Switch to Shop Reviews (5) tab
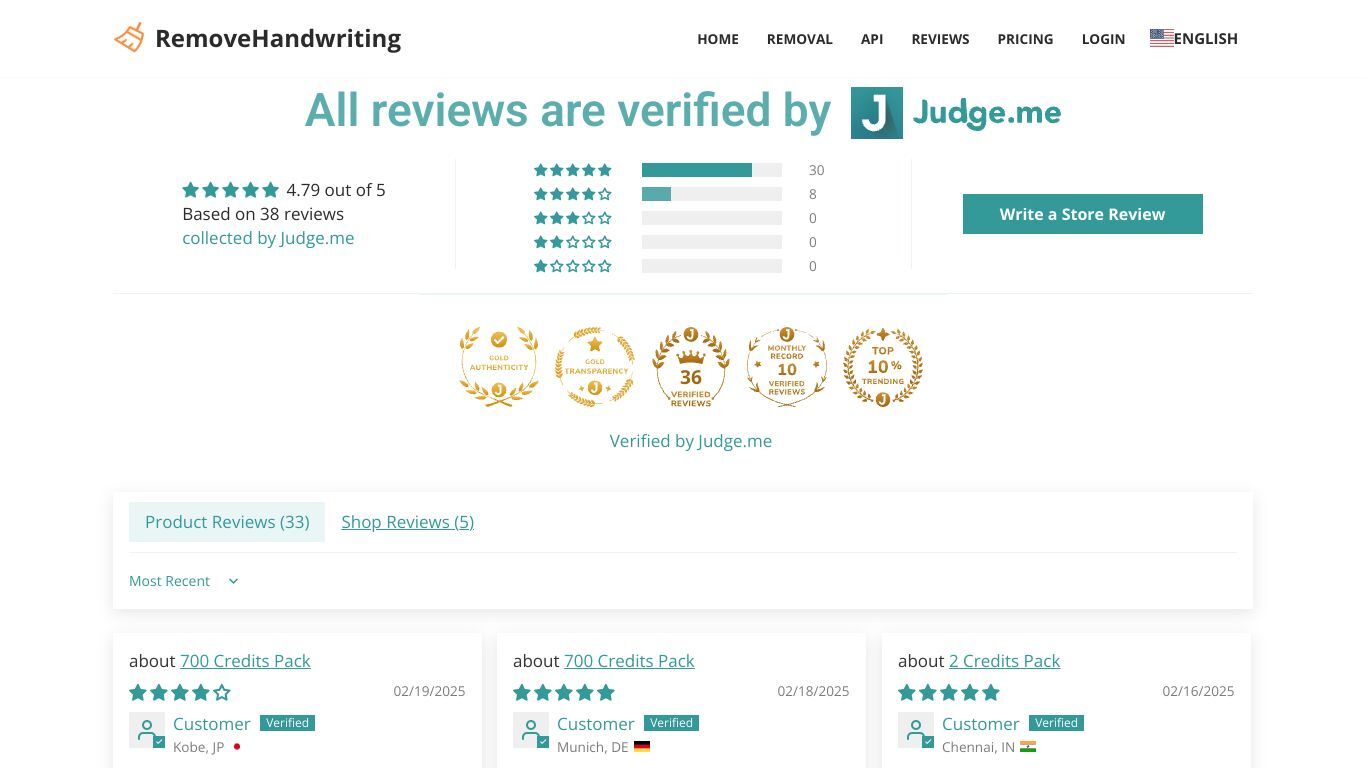The height and width of the screenshot is (768, 1366). [407, 522]
